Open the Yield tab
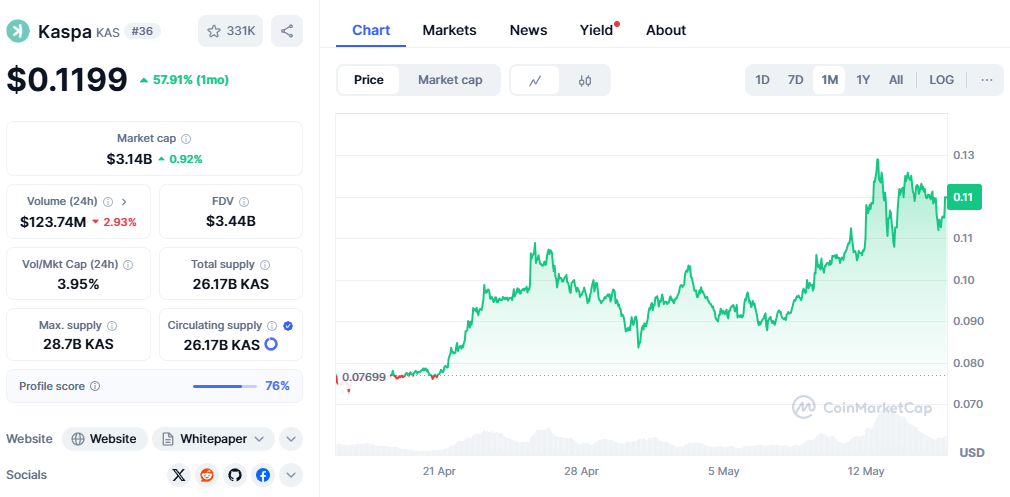Viewport: 1010px width, 497px height. pyautogui.click(x=596, y=30)
